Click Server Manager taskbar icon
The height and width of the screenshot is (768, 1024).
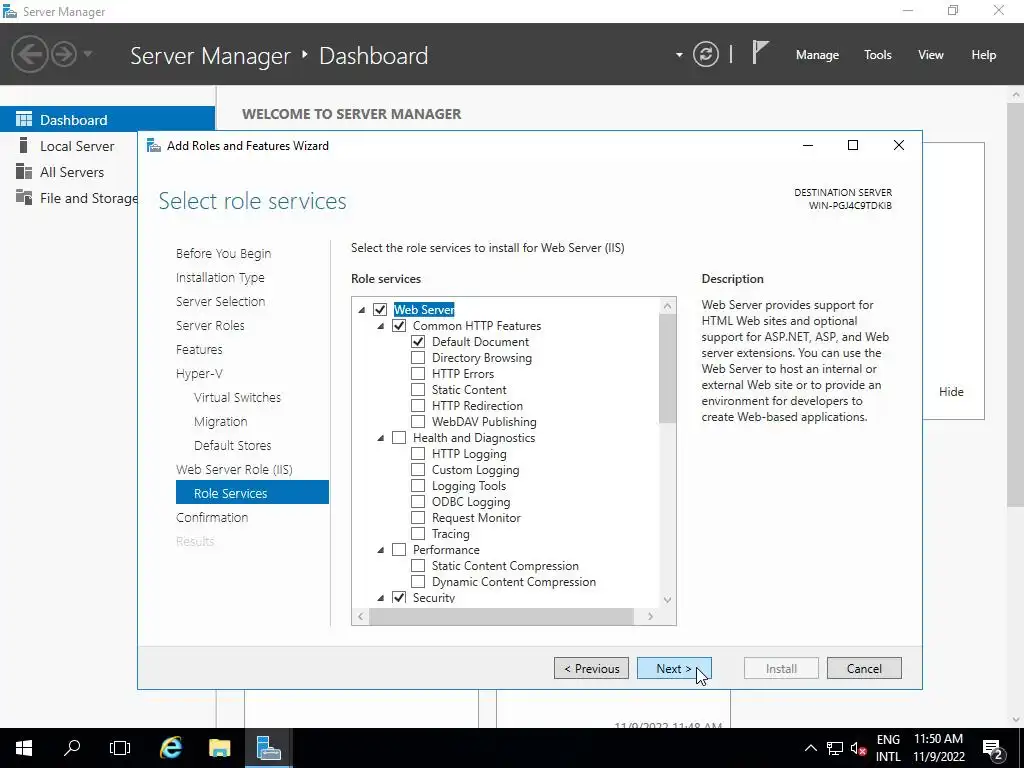(268, 748)
